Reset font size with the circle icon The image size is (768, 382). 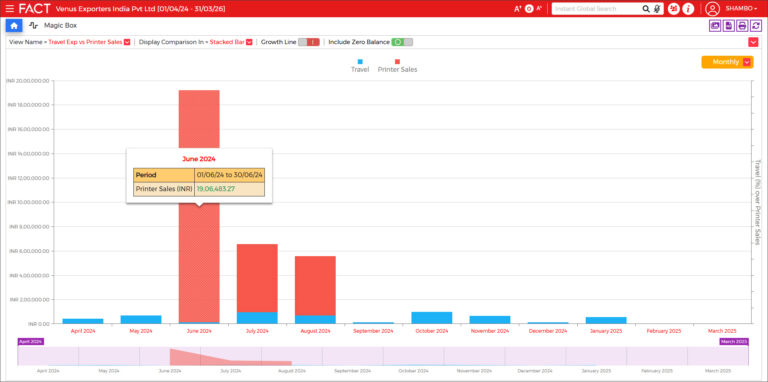pos(529,9)
